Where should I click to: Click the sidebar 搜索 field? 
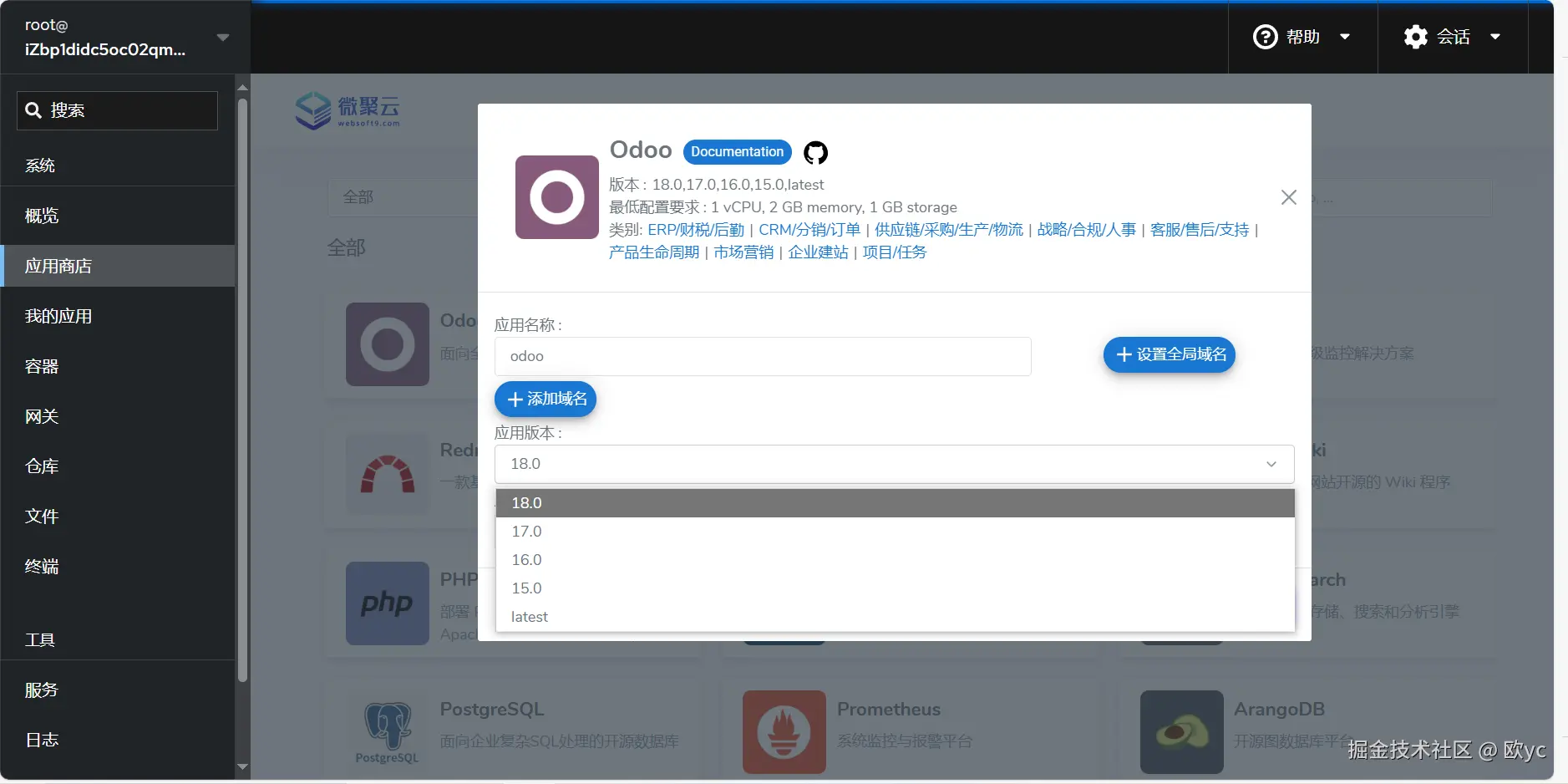pyautogui.click(x=117, y=110)
